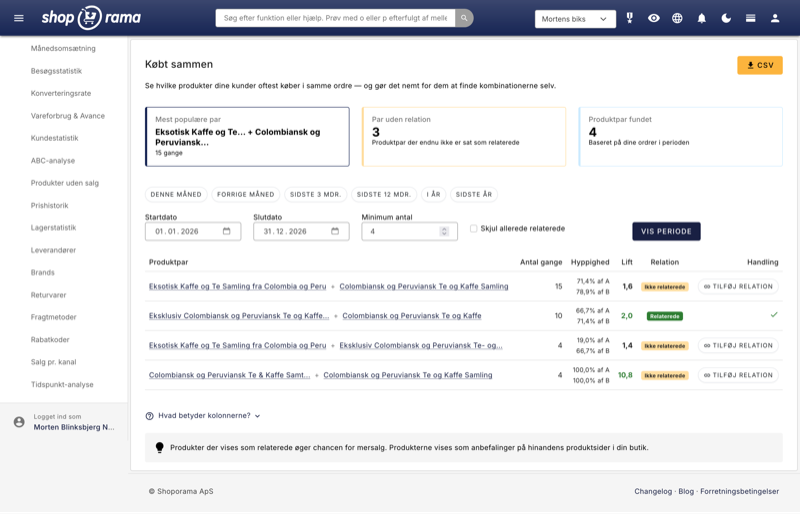Screen dimensions: 800x514
Task: Click the search input field
Action: tap(335, 18)
